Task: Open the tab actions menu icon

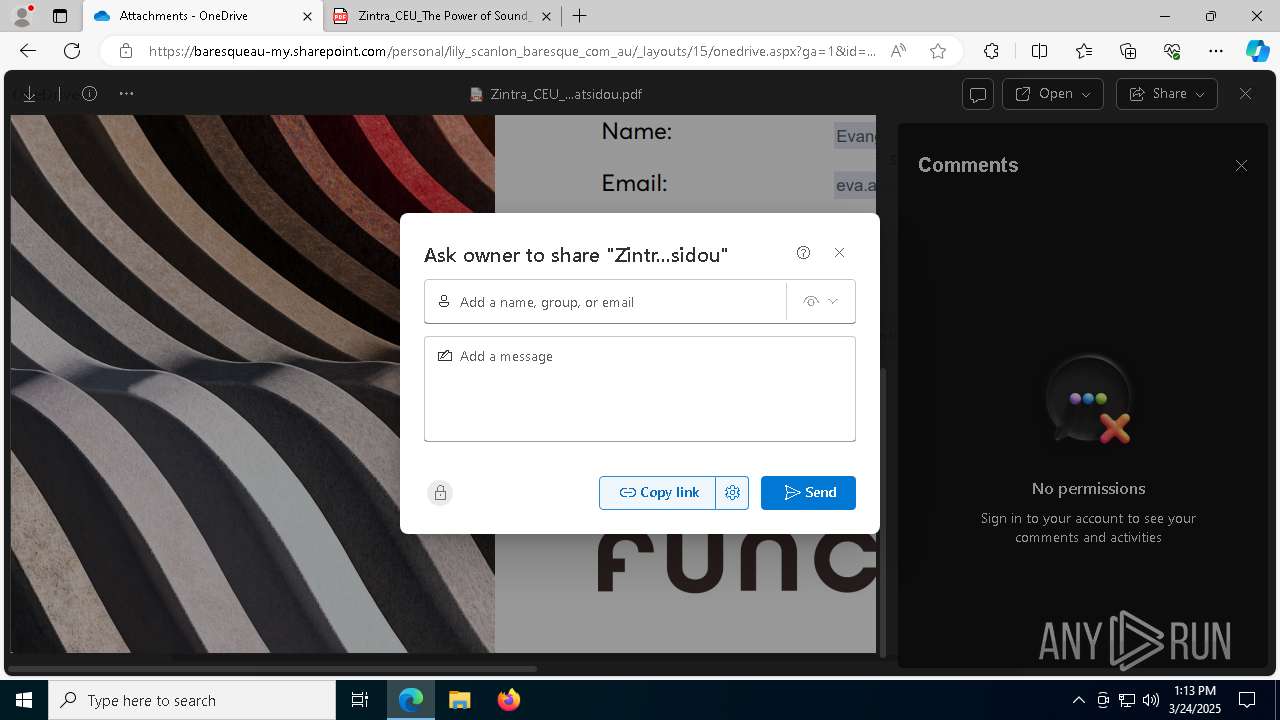Action: (60, 16)
